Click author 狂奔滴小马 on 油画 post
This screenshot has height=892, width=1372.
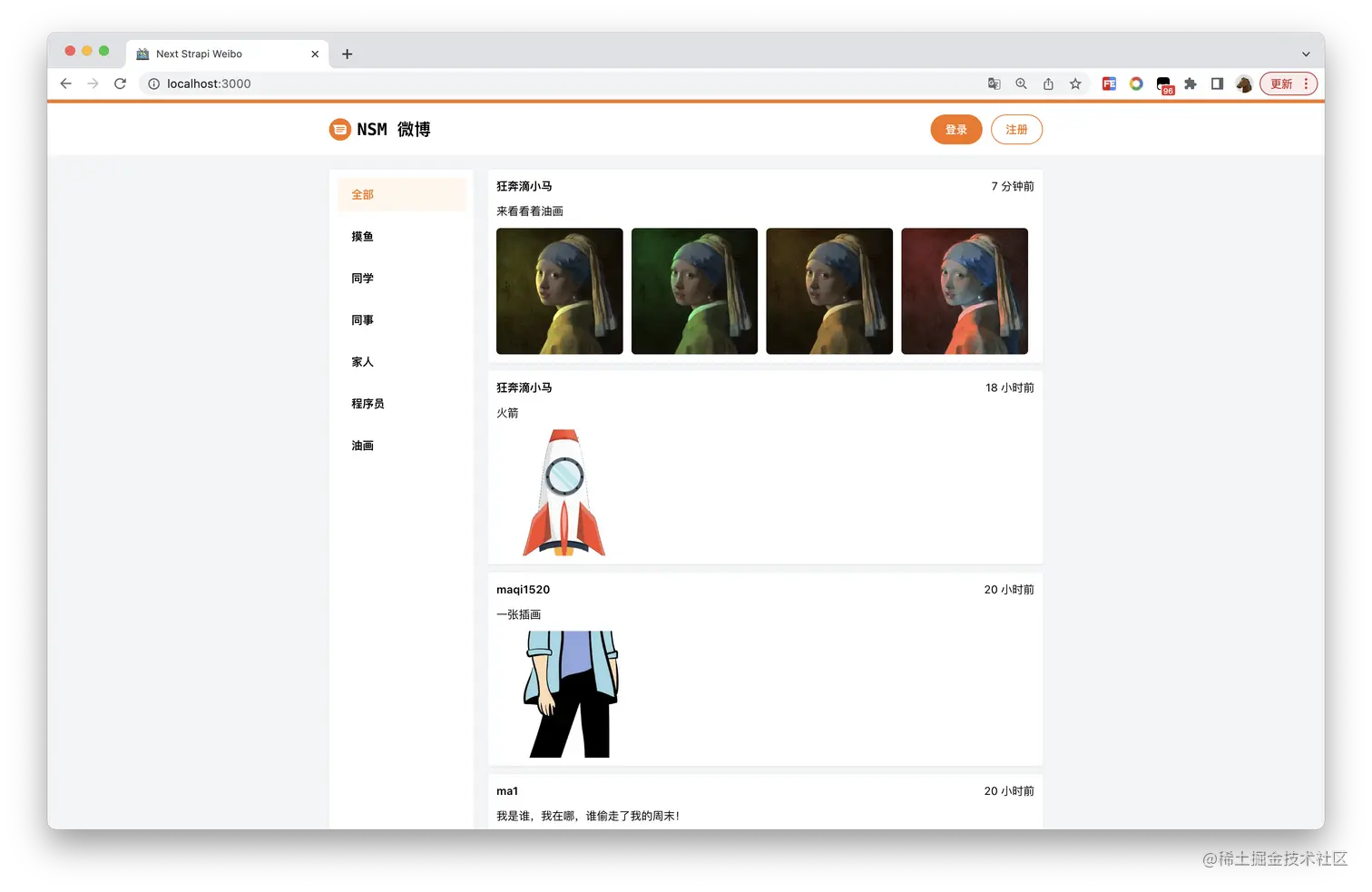[524, 186]
